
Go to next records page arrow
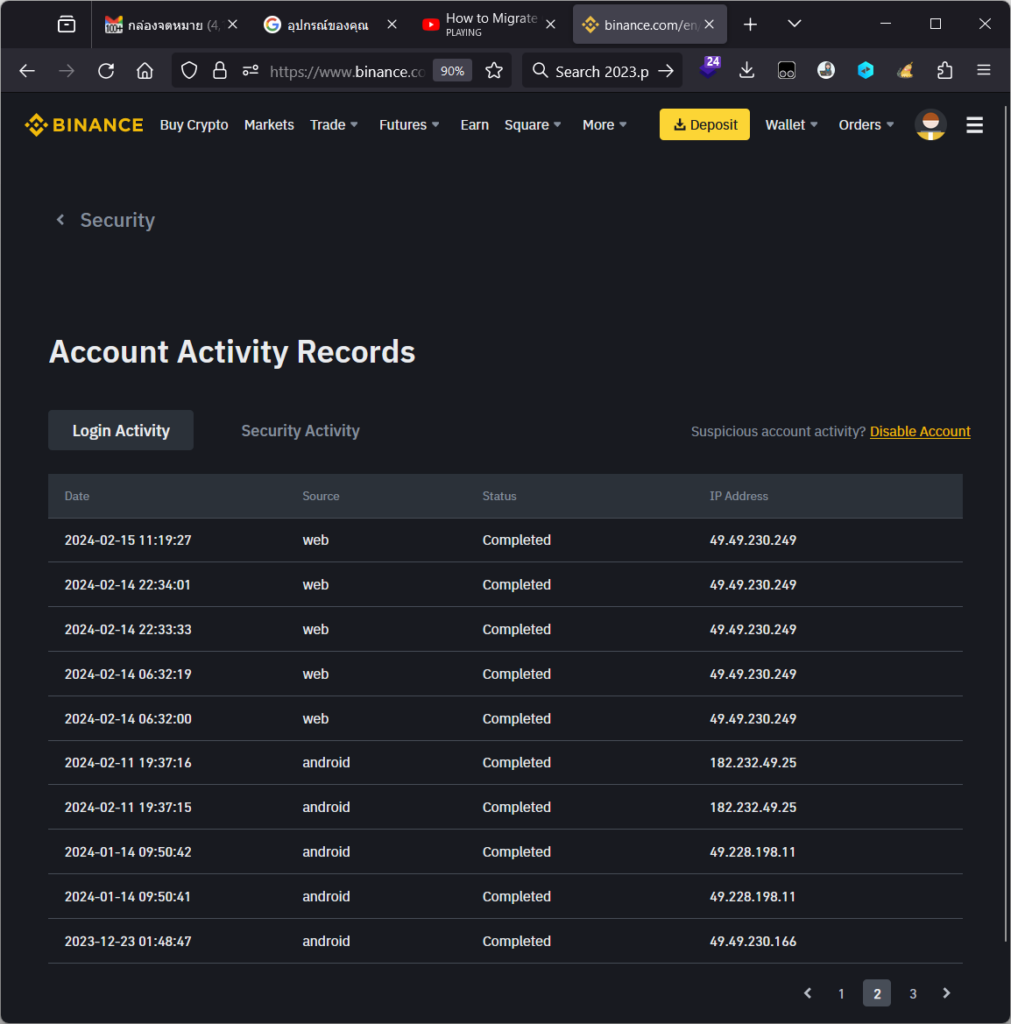tap(946, 993)
